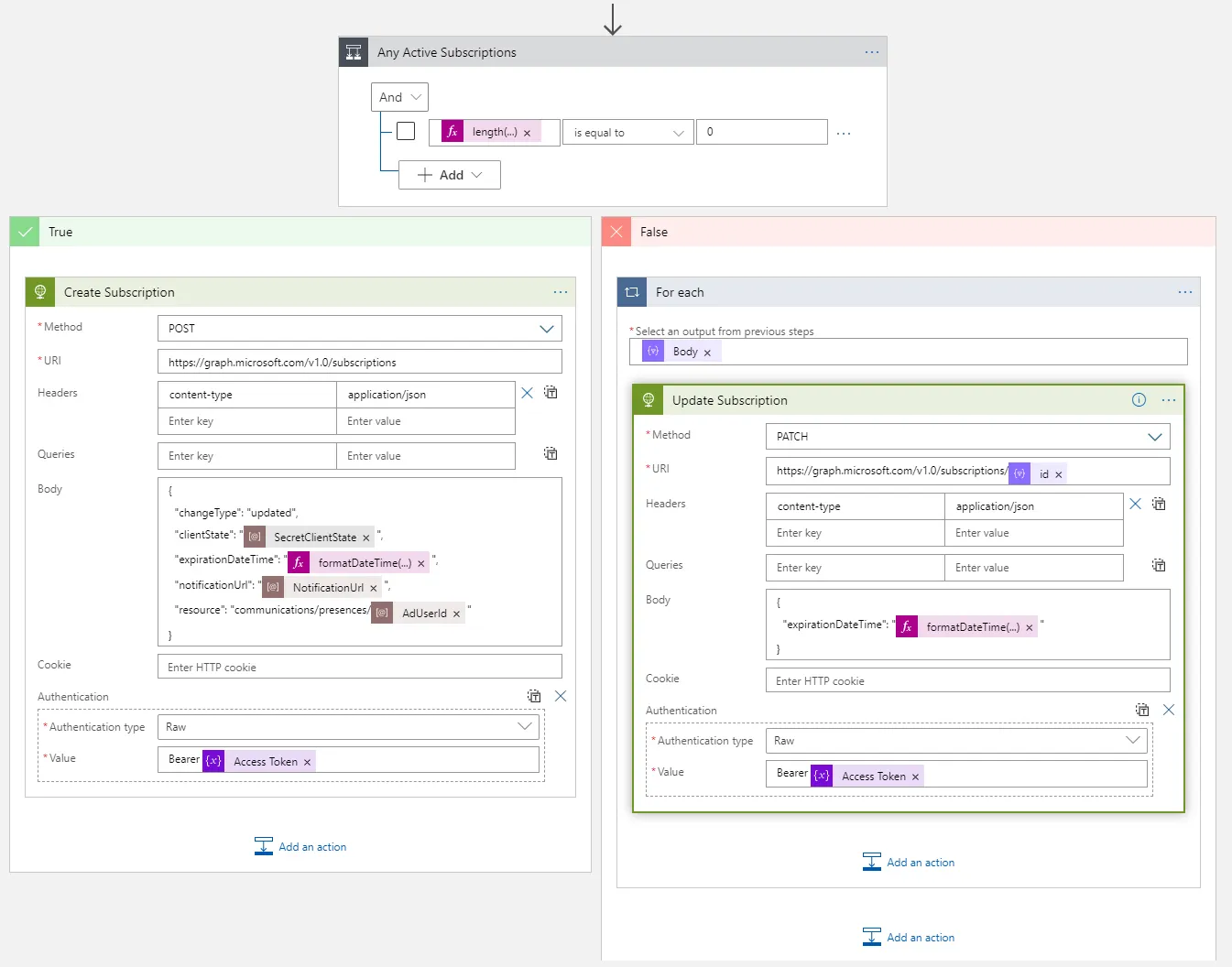This screenshot has height=967, width=1232.
Task: Click the False branch header
Action: click(909, 232)
